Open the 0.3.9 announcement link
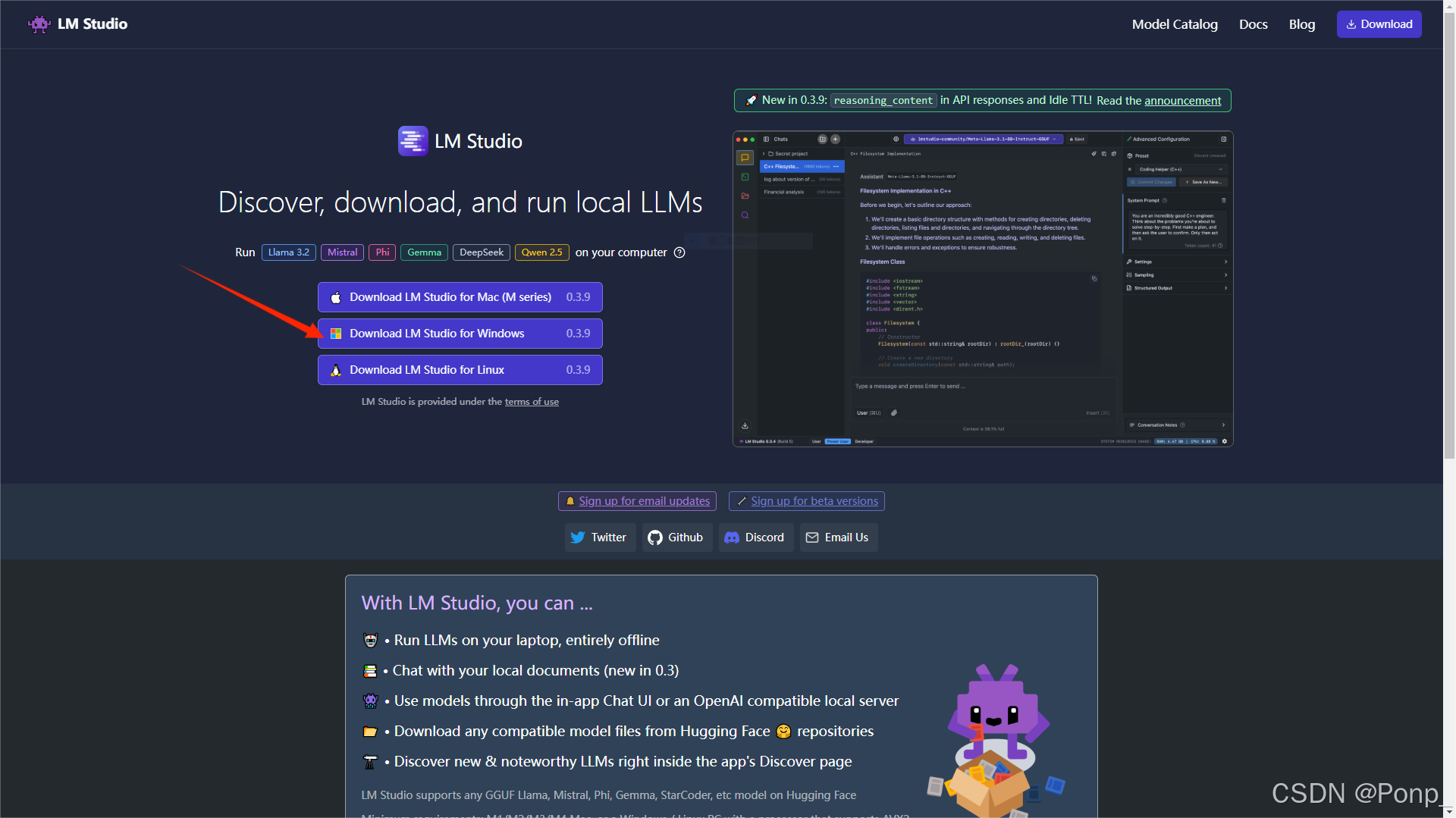This screenshot has width=1456, height=818. (x=1182, y=101)
